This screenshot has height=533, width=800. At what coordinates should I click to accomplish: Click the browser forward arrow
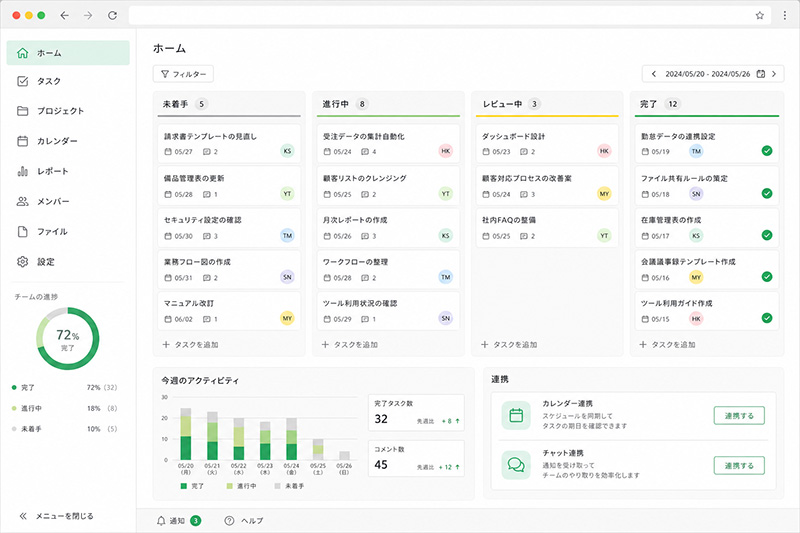(x=88, y=15)
